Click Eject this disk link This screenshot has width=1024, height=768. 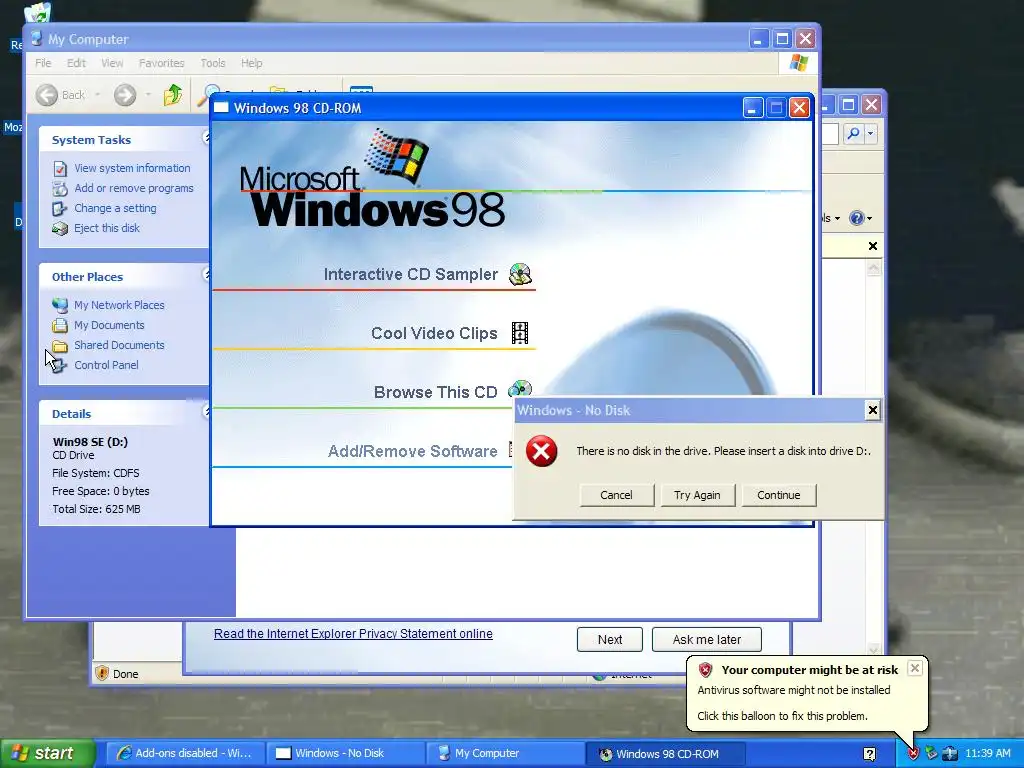coord(106,228)
